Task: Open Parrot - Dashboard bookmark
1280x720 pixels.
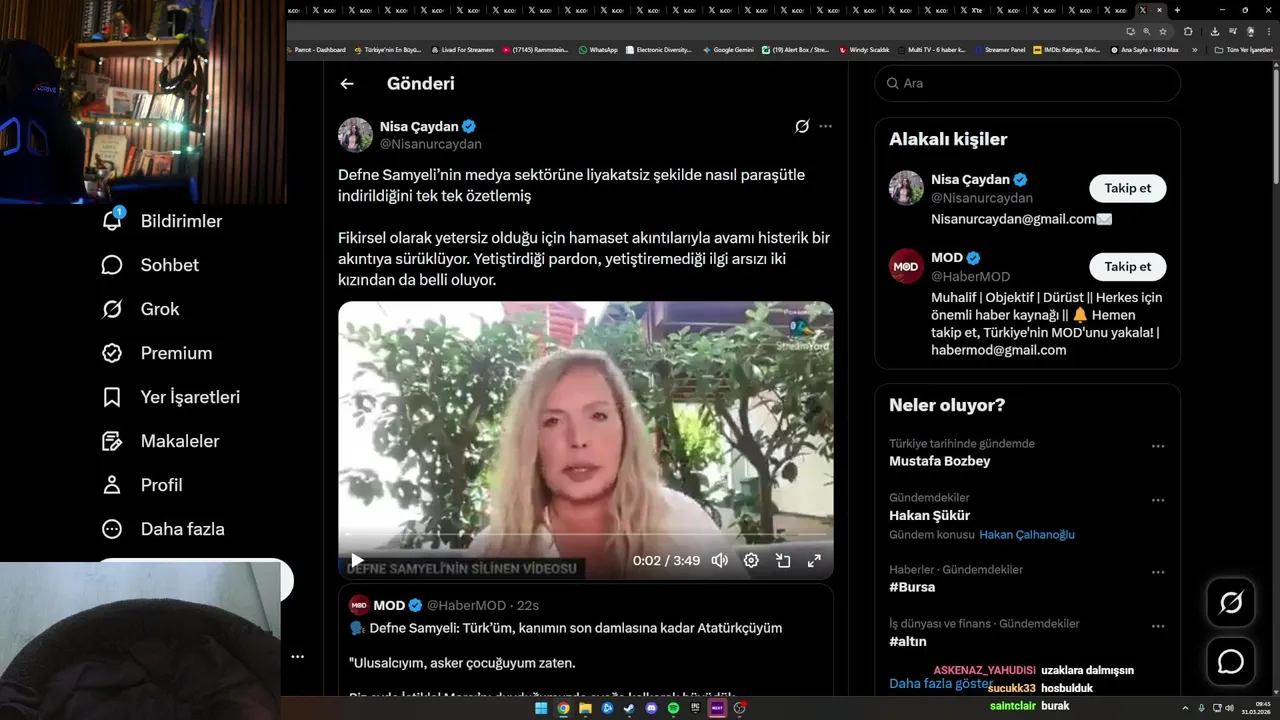Action: tap(316, 49)
